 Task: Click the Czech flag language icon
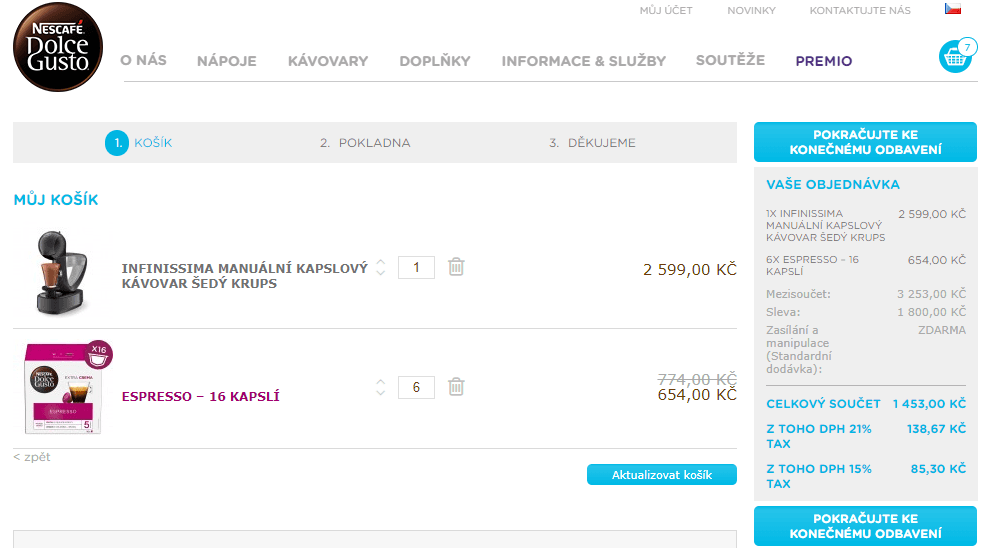952,9
